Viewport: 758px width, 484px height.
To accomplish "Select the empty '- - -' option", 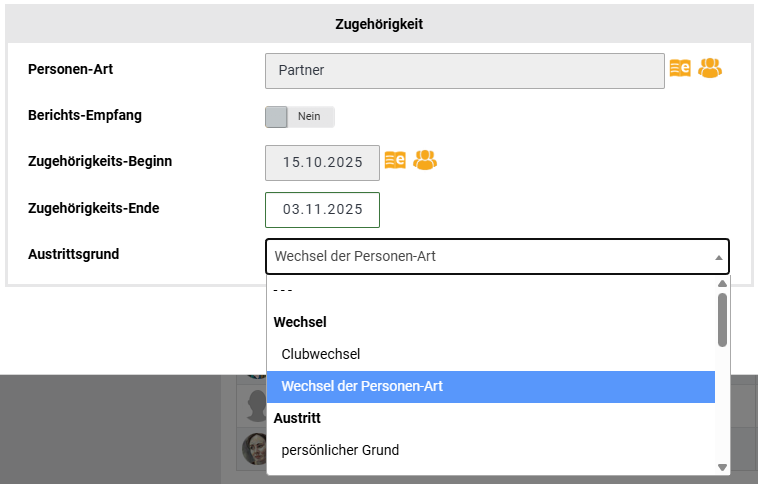I will click(283, 290).
